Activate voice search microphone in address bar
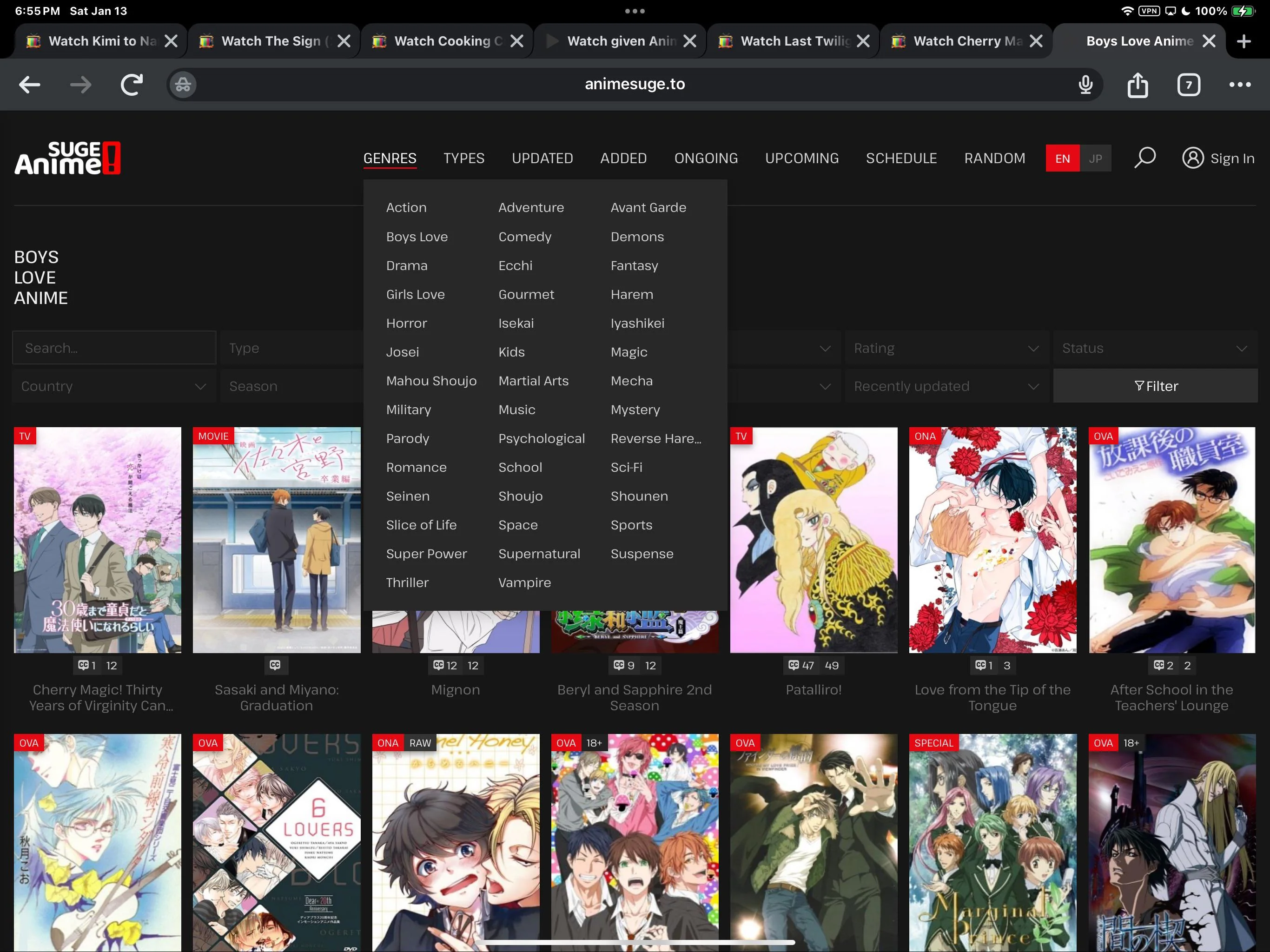Image resolution: width=1270 pixels, height=952 pixels. click(1085, 85)
